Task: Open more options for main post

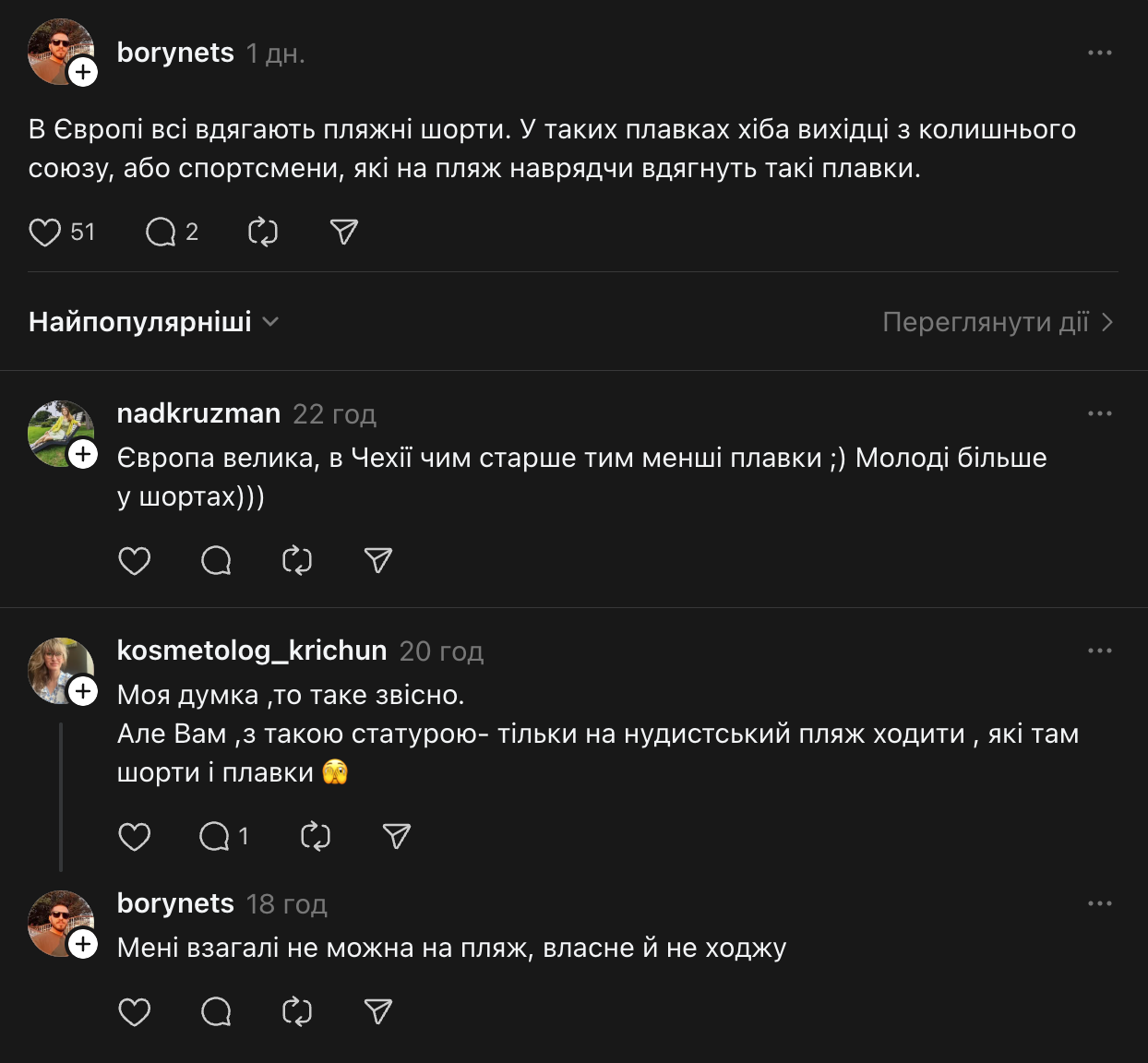Action: point(1099,53)
